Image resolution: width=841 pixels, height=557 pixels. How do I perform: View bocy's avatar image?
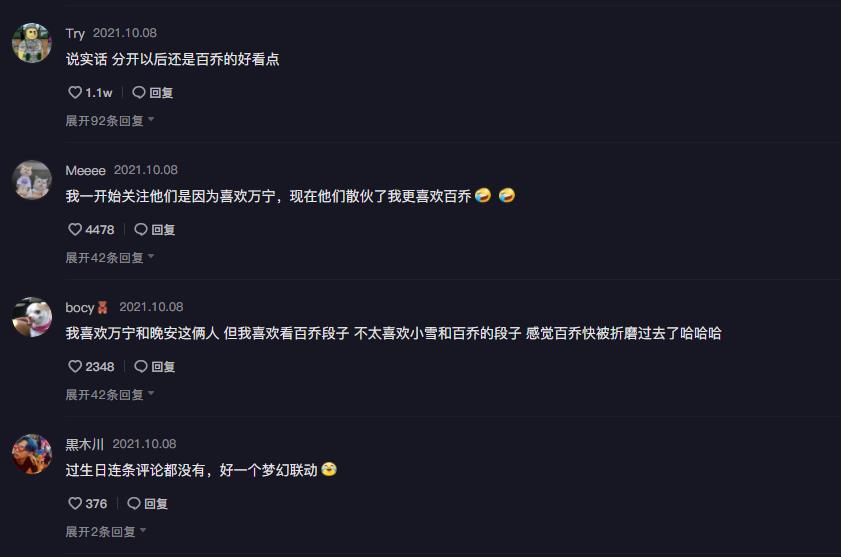coord(32,317)
